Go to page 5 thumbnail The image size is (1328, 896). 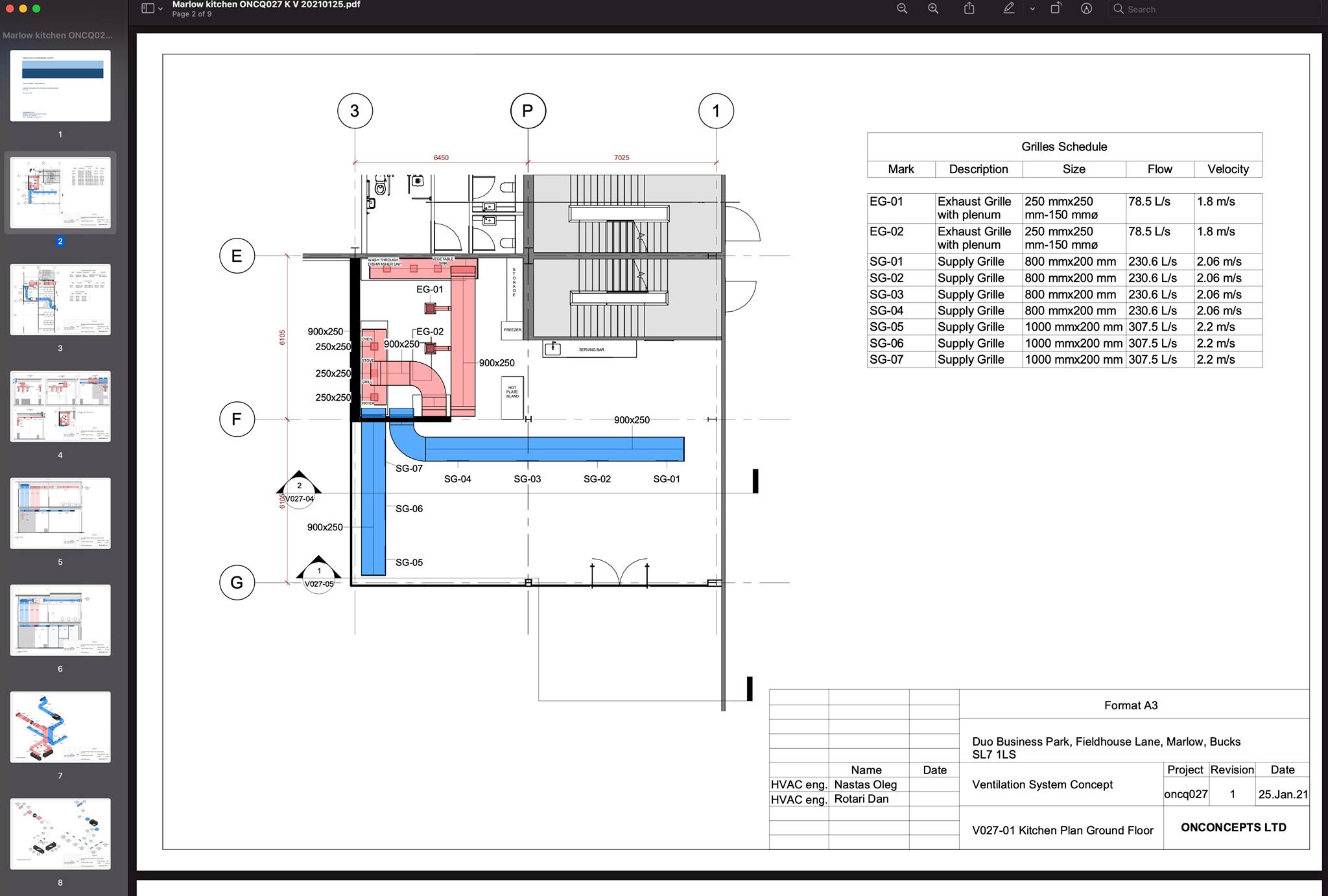[60, 513]
